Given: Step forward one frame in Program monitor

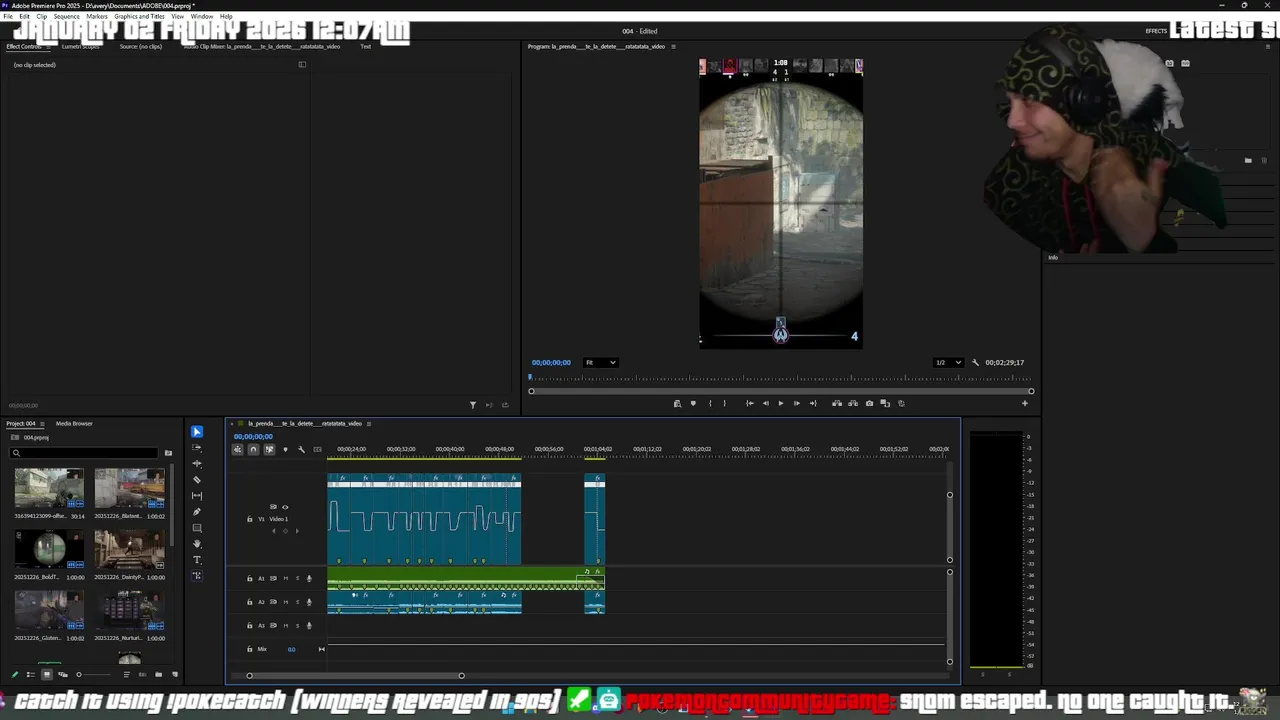Looking at the screenshot, I should (x=797, y=403).
